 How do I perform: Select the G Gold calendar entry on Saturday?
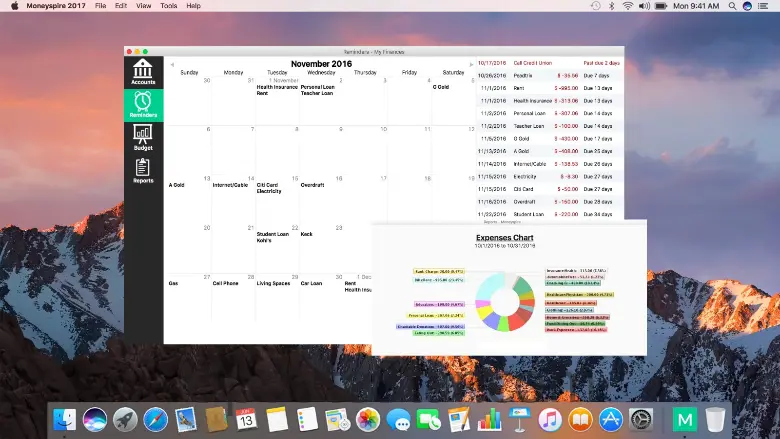(x=441, y=87)
